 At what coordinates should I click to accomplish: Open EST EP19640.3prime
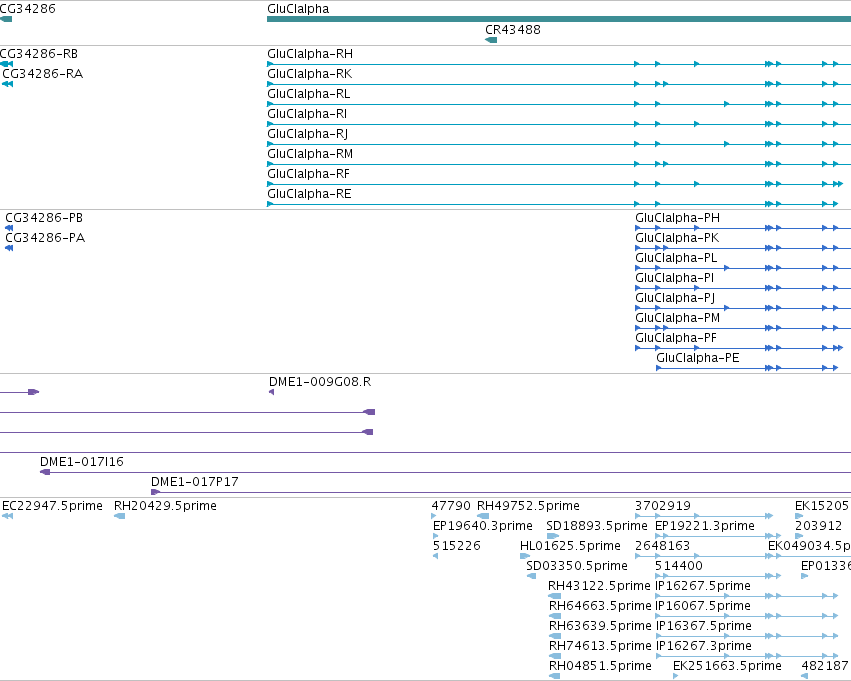[x=482, y=526]
